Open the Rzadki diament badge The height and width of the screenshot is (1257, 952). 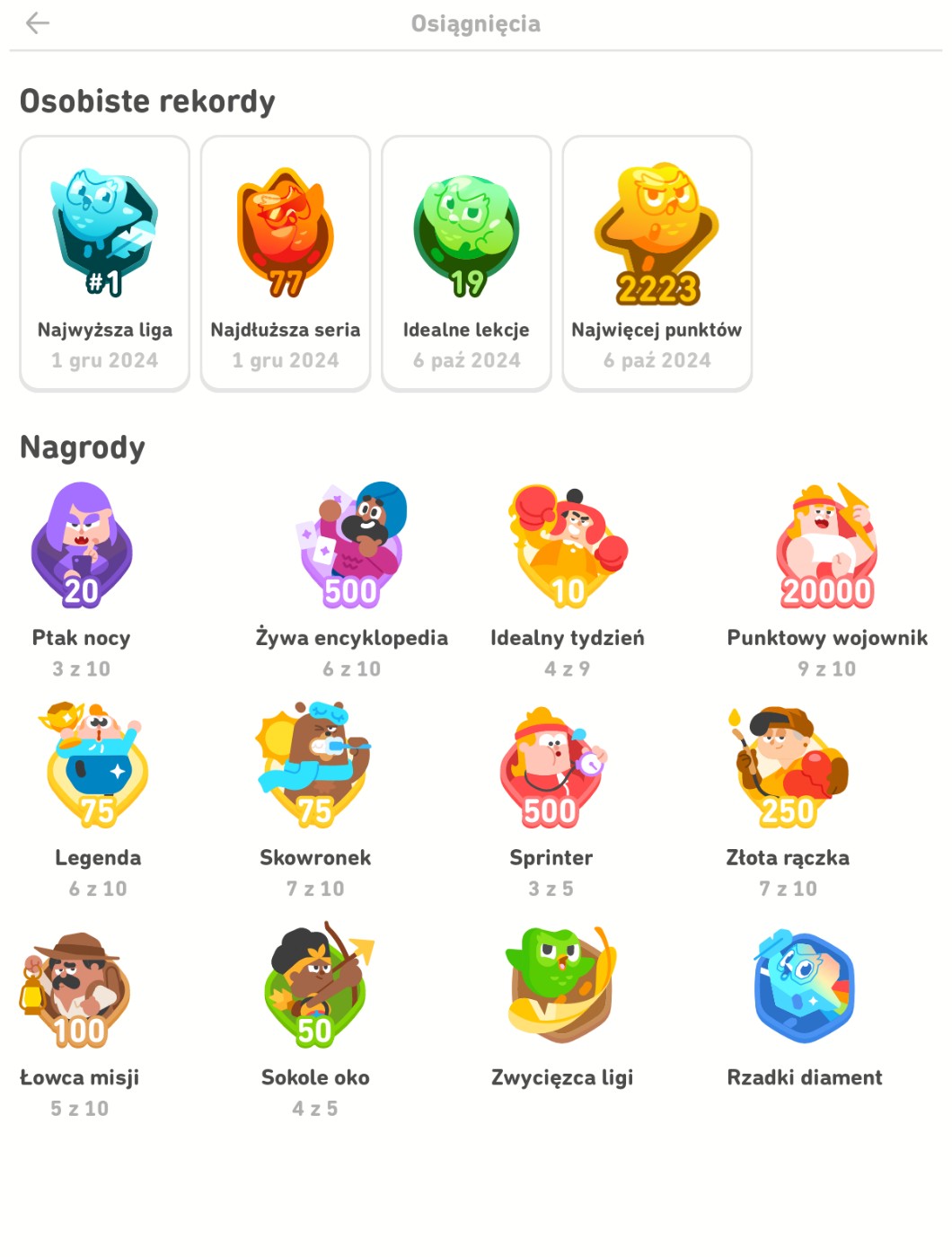[x=805, y=987]
